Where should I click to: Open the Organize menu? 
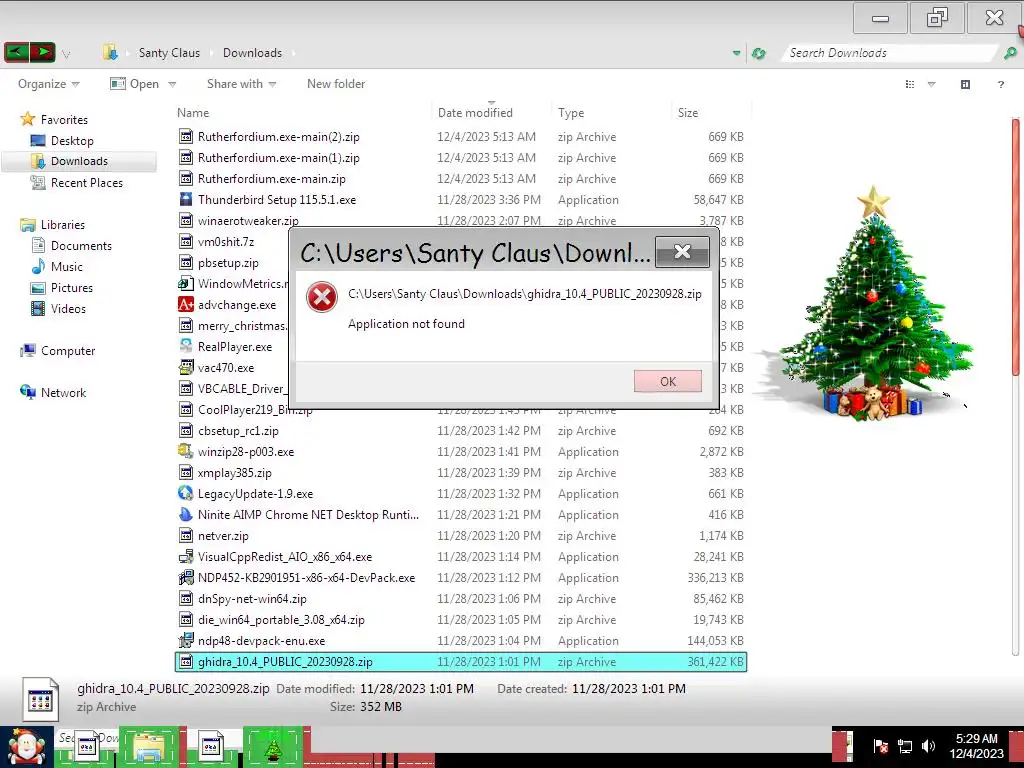pyautogui.click(x=48, y=84)
